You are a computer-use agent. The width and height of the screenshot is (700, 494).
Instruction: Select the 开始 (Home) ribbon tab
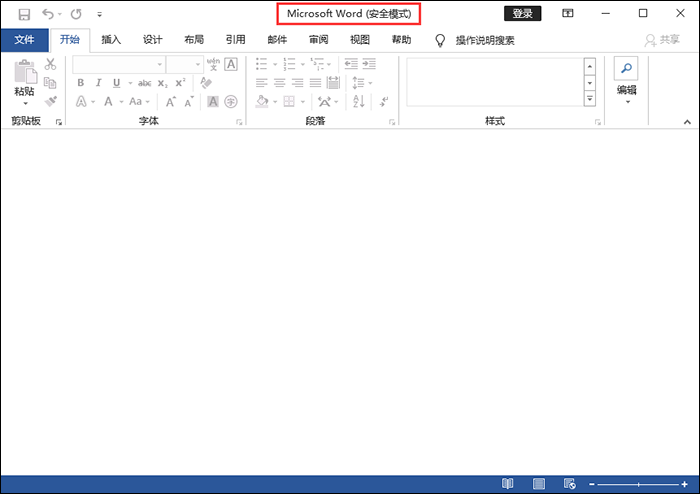tap(70, 40)
